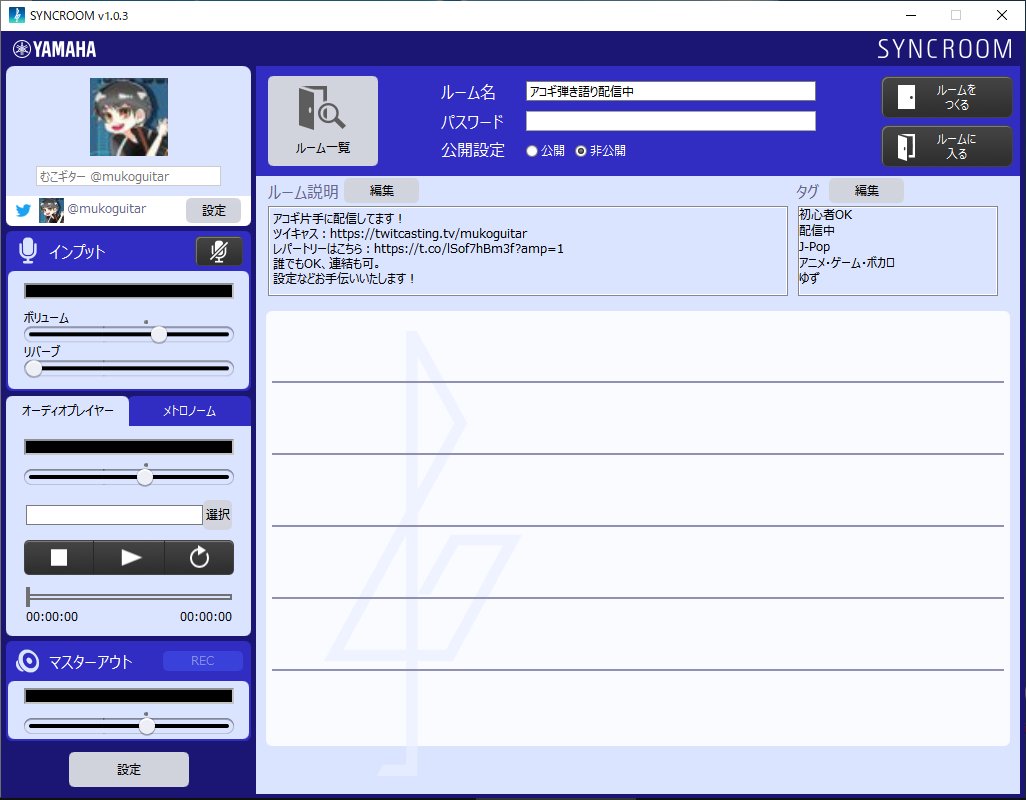
Task: Minimize the SYNCROOM window
Action: pyautogui.click(x=911, y=15)
